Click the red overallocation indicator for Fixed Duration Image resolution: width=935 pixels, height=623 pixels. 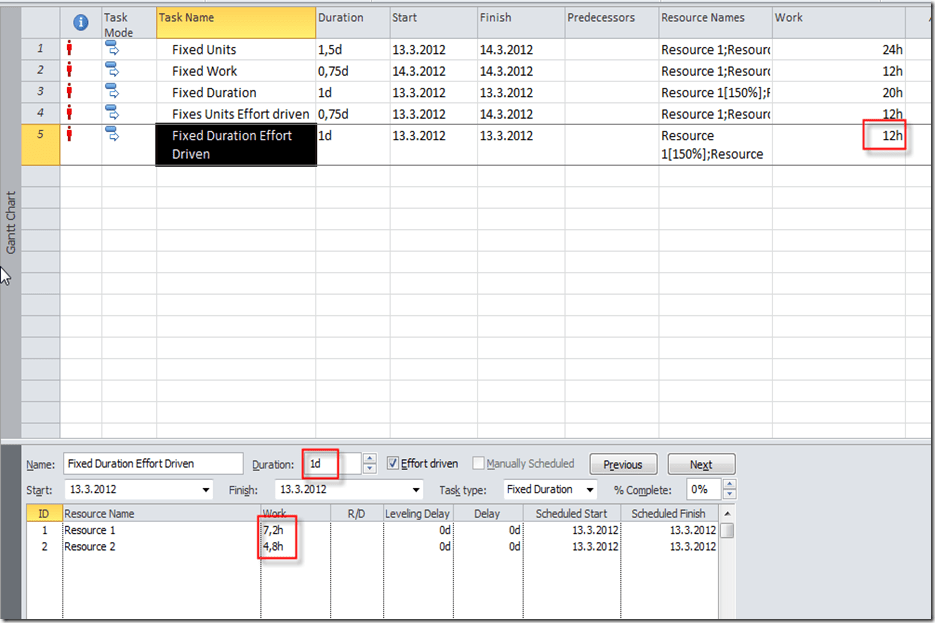[69, 92]
